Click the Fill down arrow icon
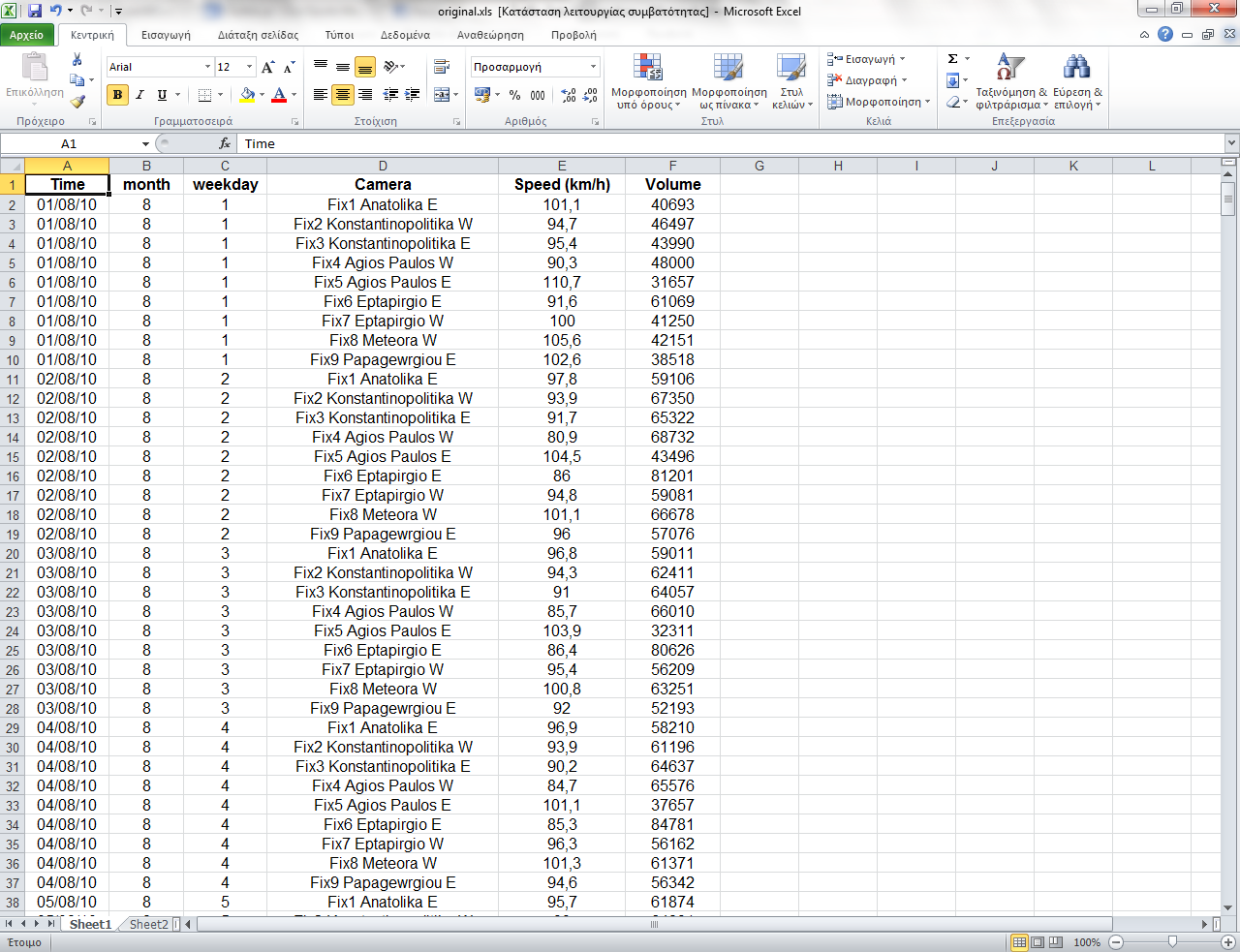Screen dimensions: 1240x952 pyautogui.click(x=952, y=80)
